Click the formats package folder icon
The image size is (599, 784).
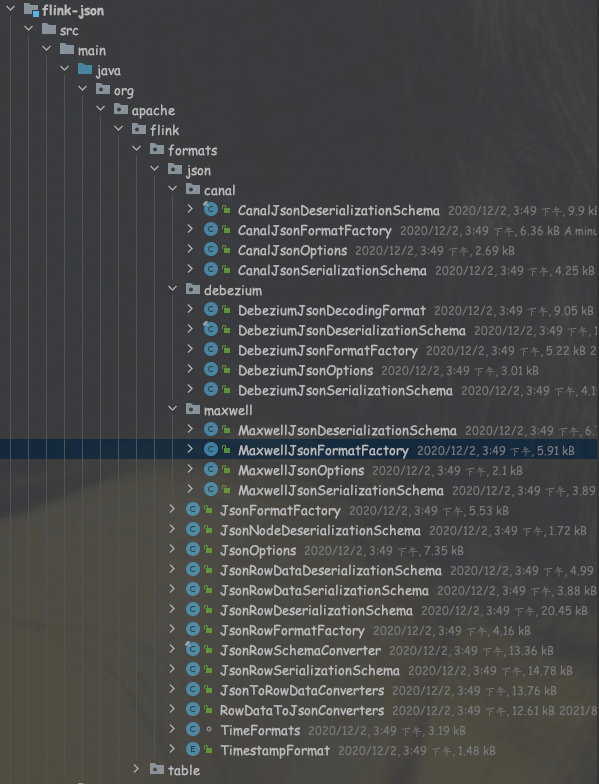click(x=157, y=149)
